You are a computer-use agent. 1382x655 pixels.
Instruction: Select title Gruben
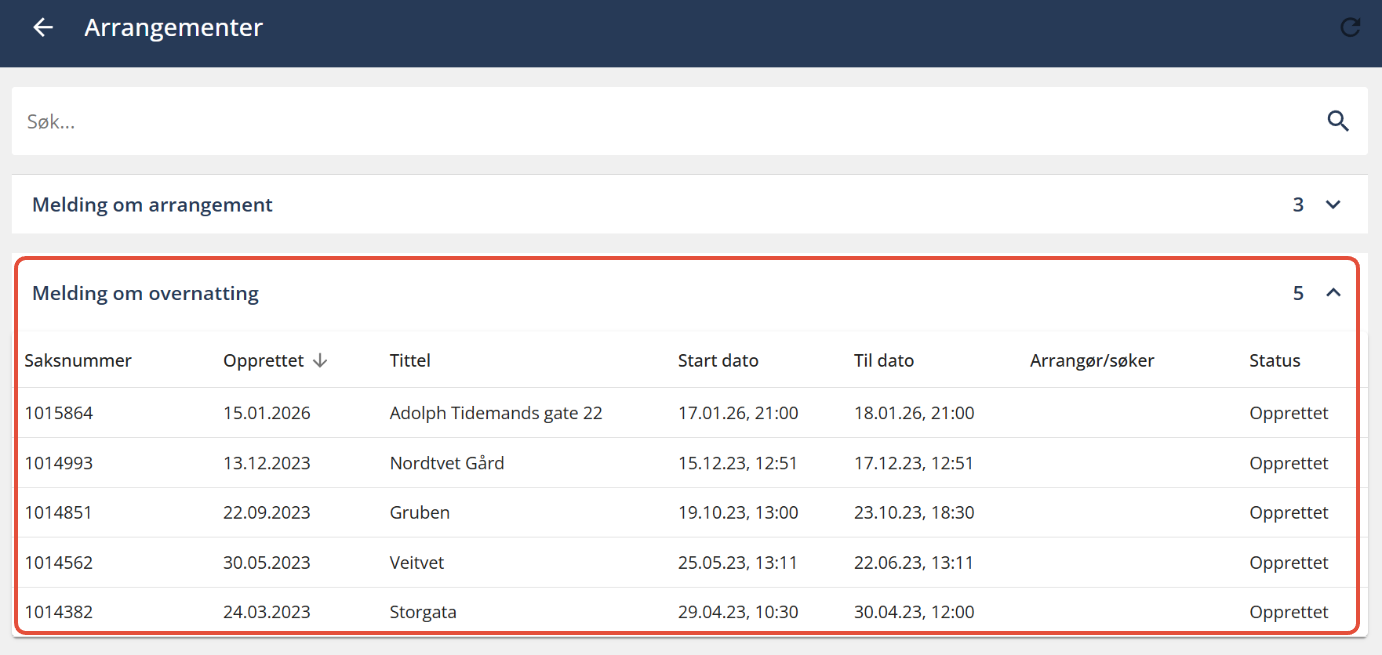point(420,513)
